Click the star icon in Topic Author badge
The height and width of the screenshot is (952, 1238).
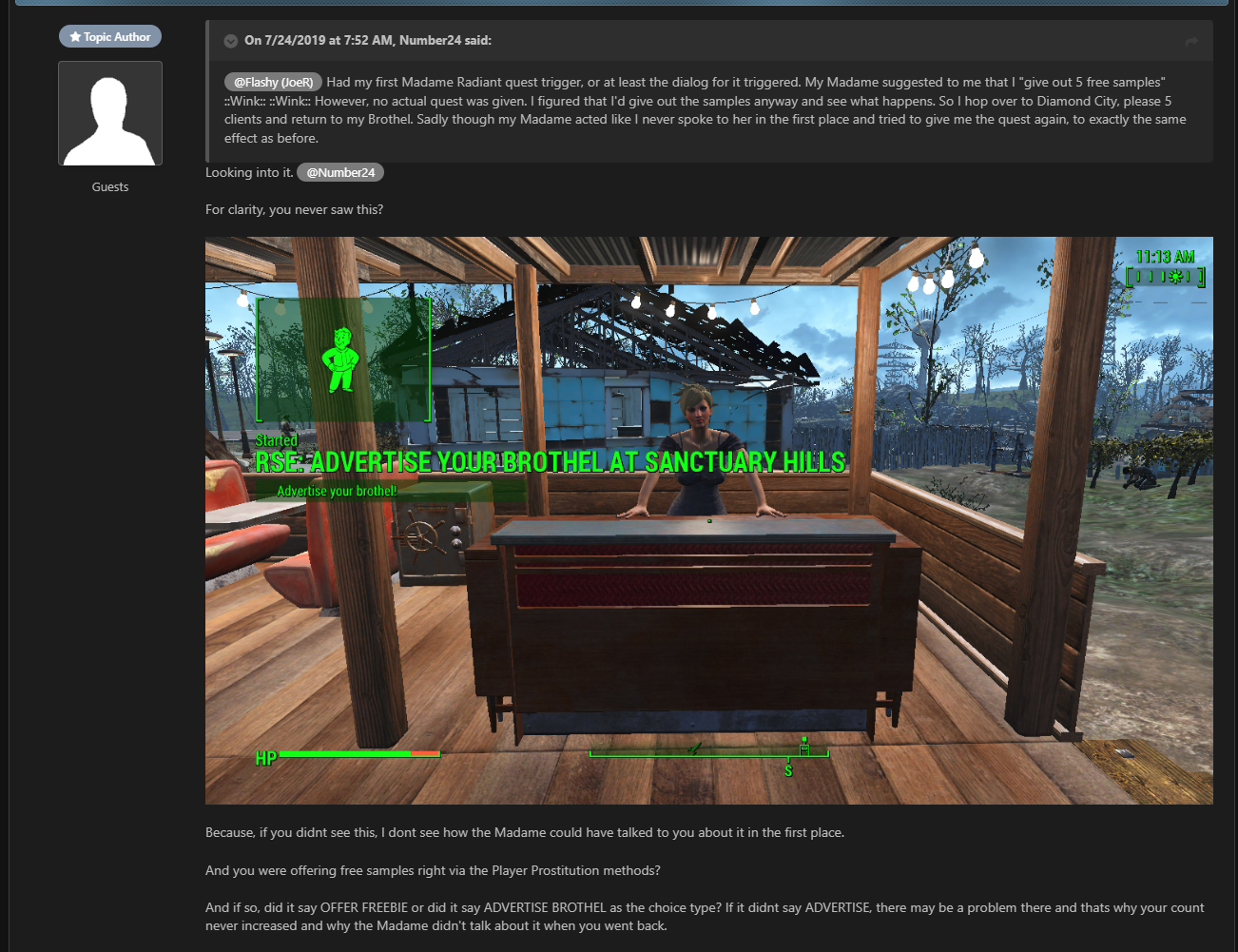click(76, 37)
